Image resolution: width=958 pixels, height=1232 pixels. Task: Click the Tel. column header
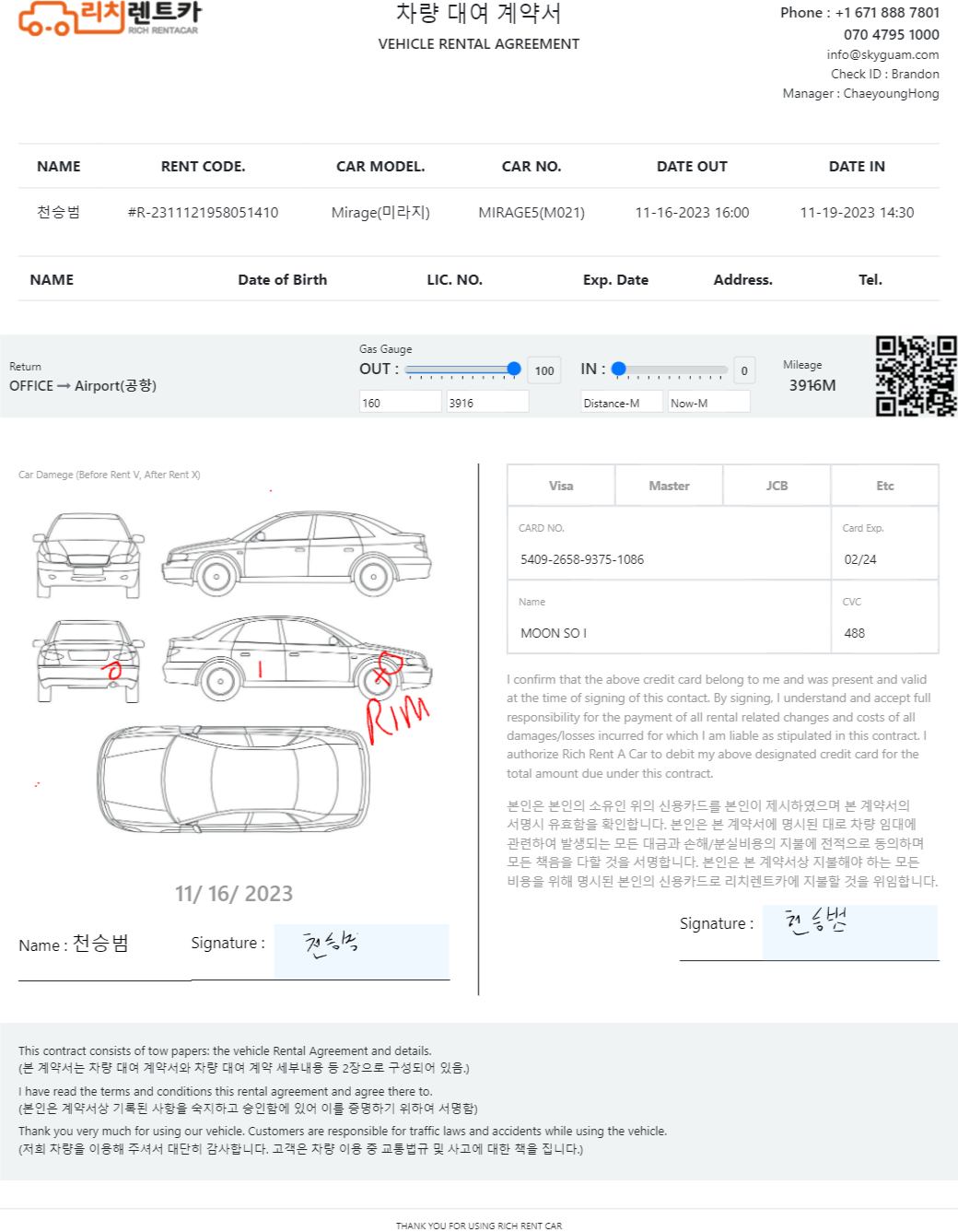[x=870, y=280]
